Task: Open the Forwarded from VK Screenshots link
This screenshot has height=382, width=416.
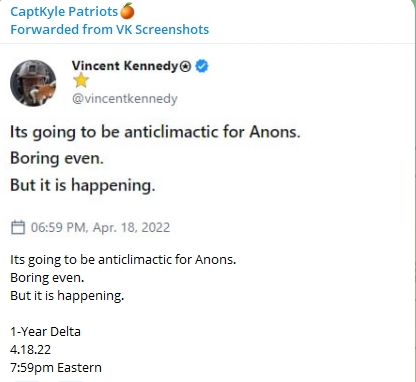Action: point(110,29)
